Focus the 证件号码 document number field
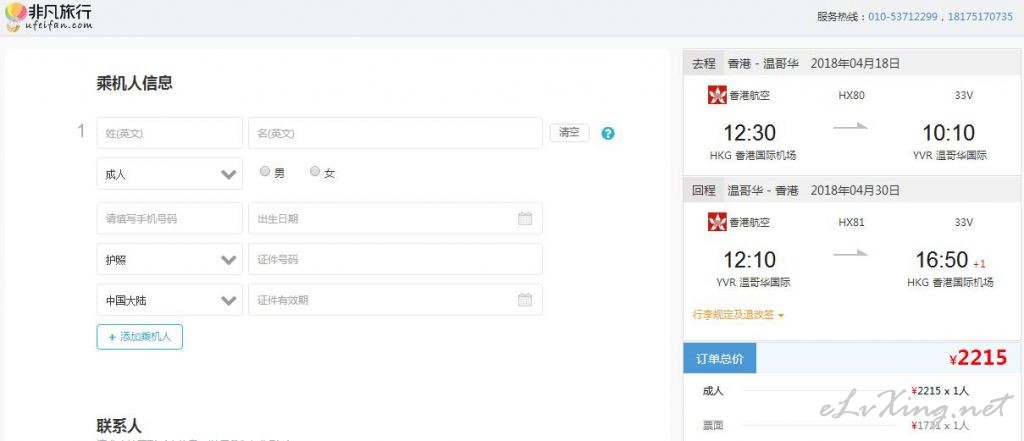Screen dimensions: 1024x441 (395, 259)
